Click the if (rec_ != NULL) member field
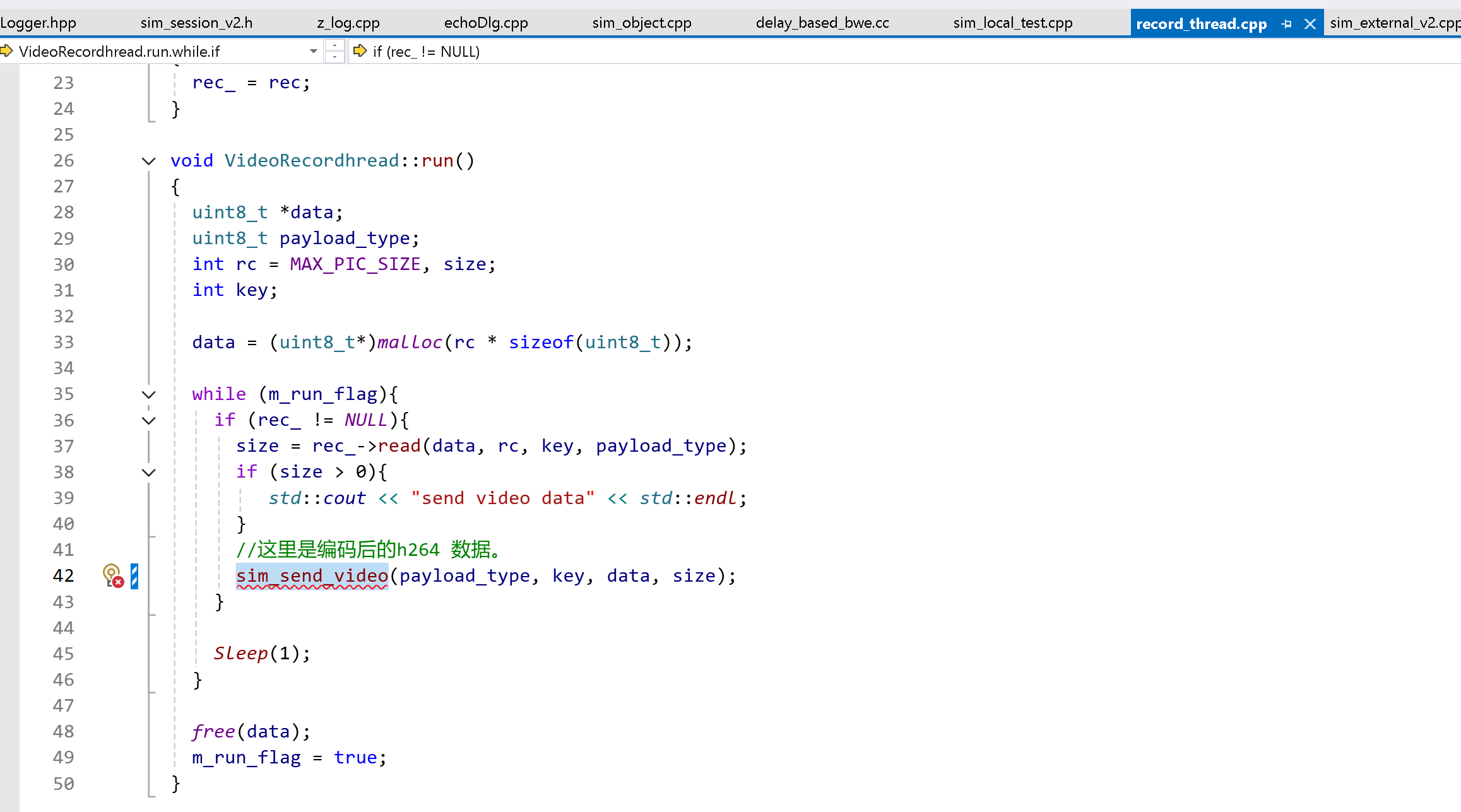 tap(426, 52)
